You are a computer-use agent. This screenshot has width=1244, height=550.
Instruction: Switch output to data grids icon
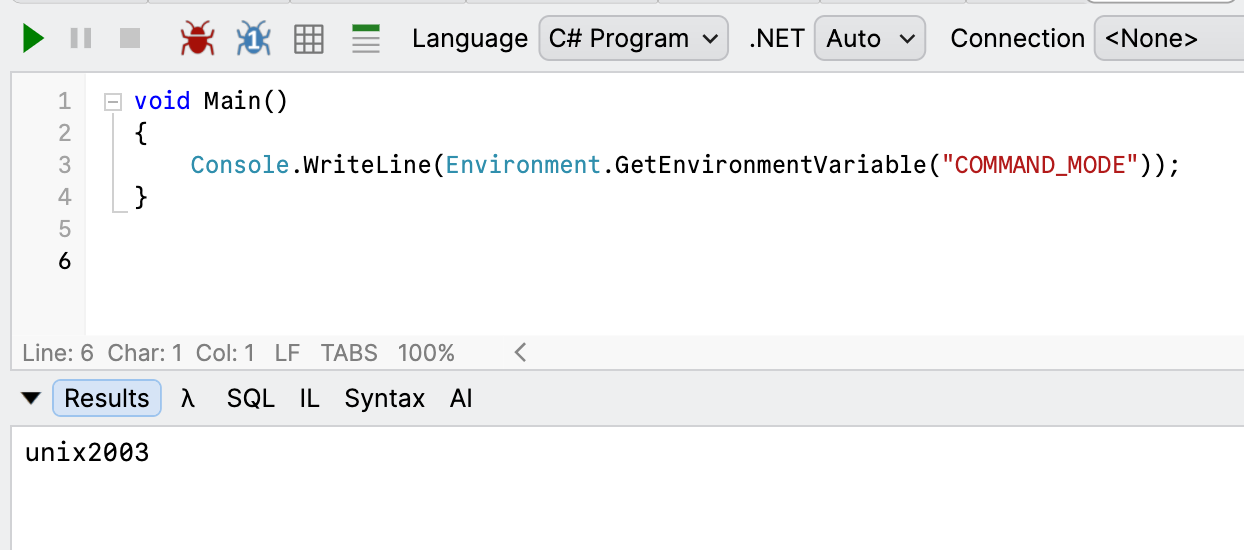[x=309, y=39]
